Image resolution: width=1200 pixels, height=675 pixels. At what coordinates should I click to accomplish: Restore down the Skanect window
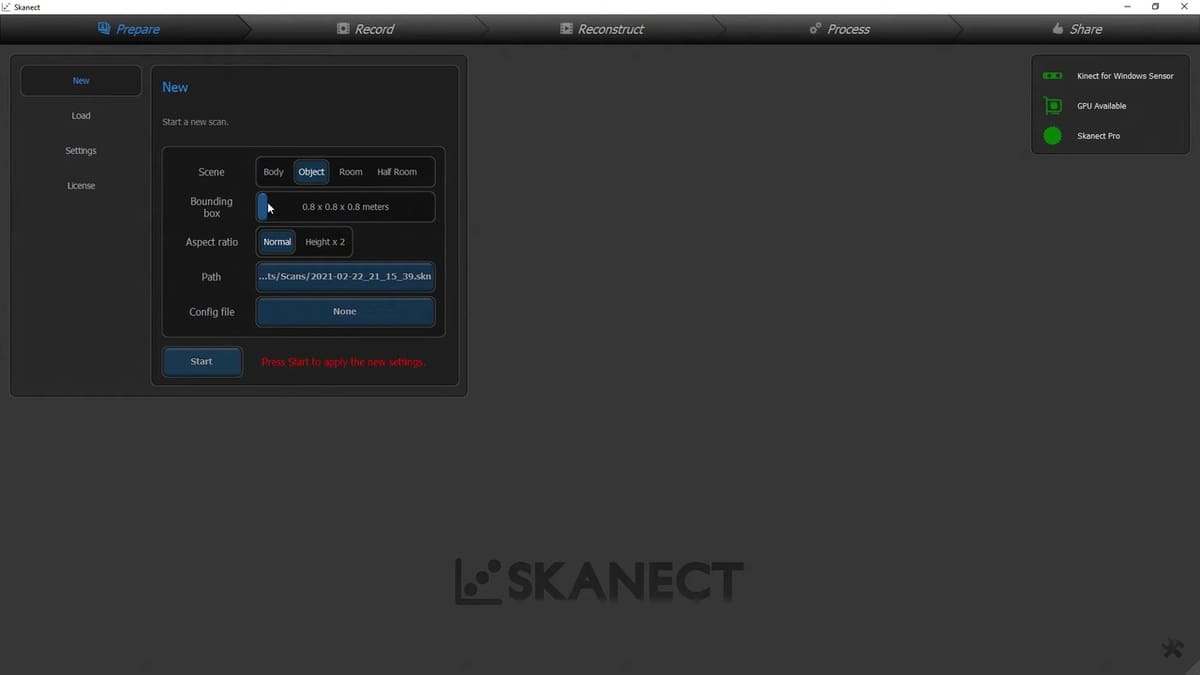tap(1156, 6)
